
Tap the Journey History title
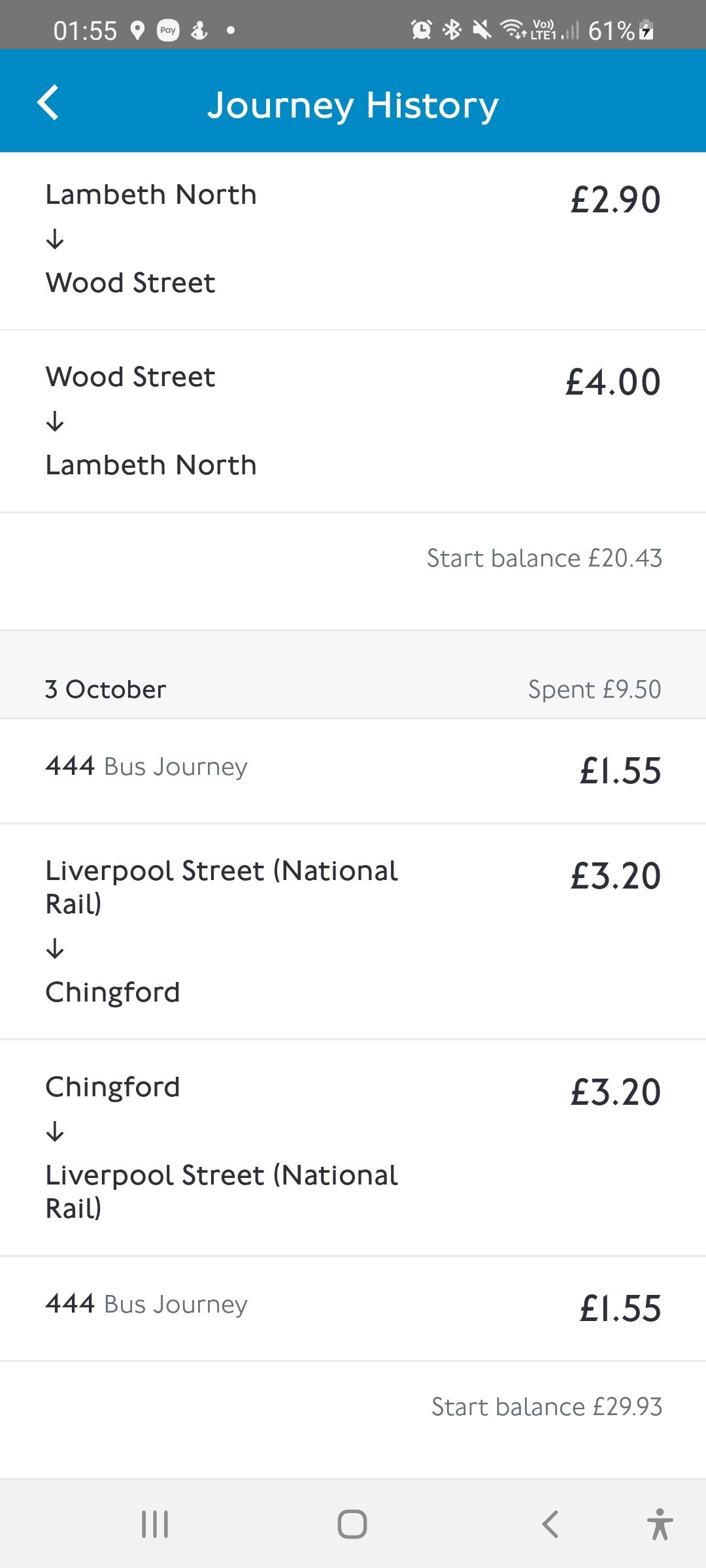353,105
